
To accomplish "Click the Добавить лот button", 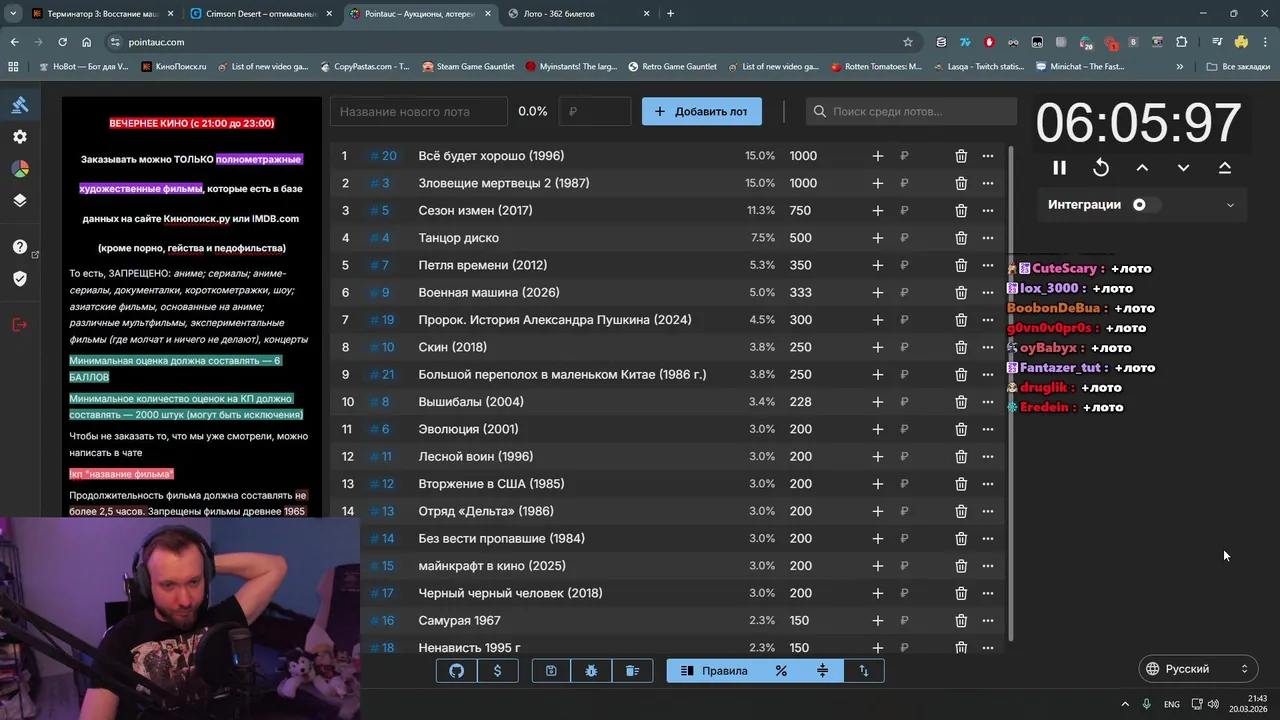I will pyautogui.click(x=702, y=112).
